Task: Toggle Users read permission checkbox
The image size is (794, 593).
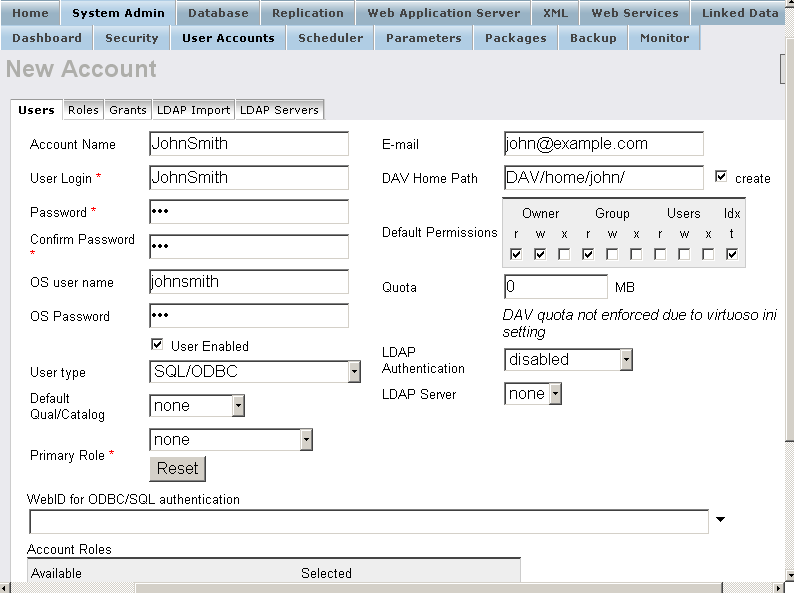Action: 660,254
